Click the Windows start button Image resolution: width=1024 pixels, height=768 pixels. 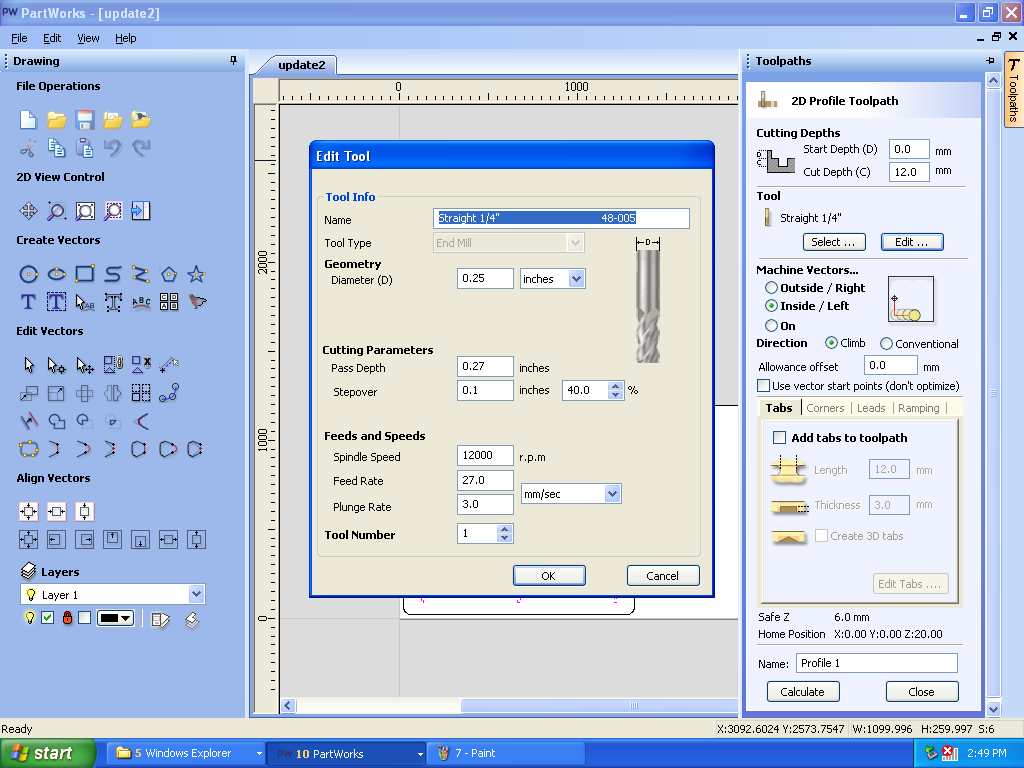[46, 754]
